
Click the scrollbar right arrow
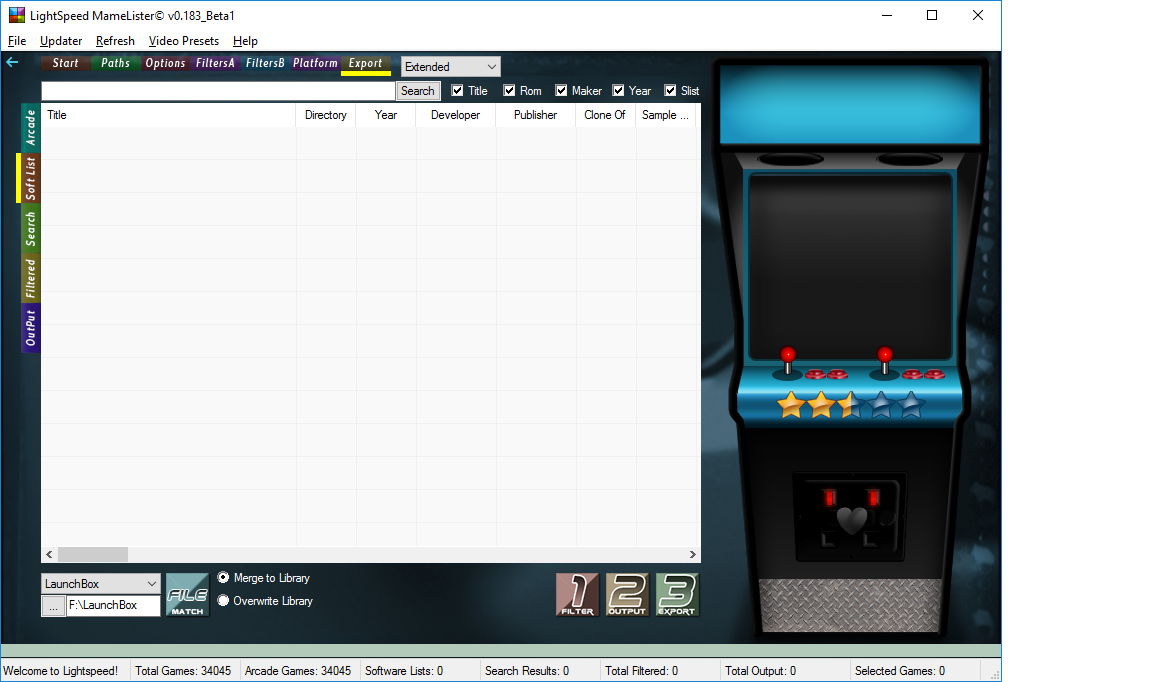click(x=692, y=554)
